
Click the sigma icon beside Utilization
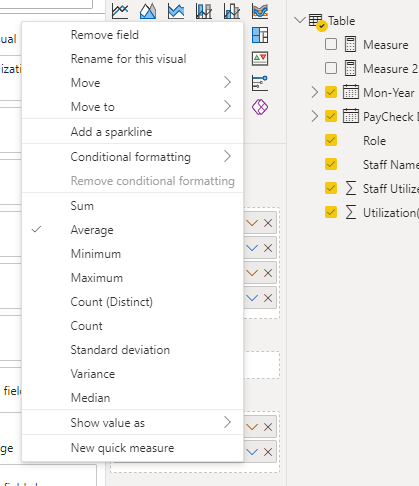pyautogui.click(x=350, y=212)
